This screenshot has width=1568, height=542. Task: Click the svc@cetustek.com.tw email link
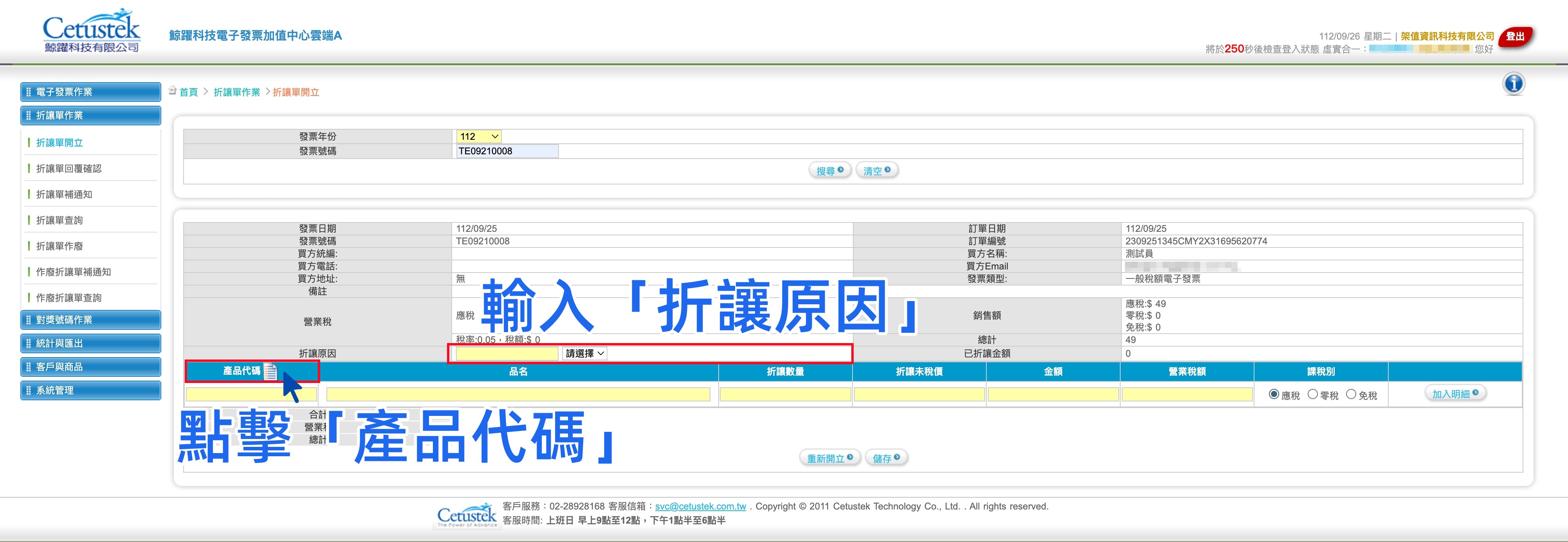pos(700,506)
